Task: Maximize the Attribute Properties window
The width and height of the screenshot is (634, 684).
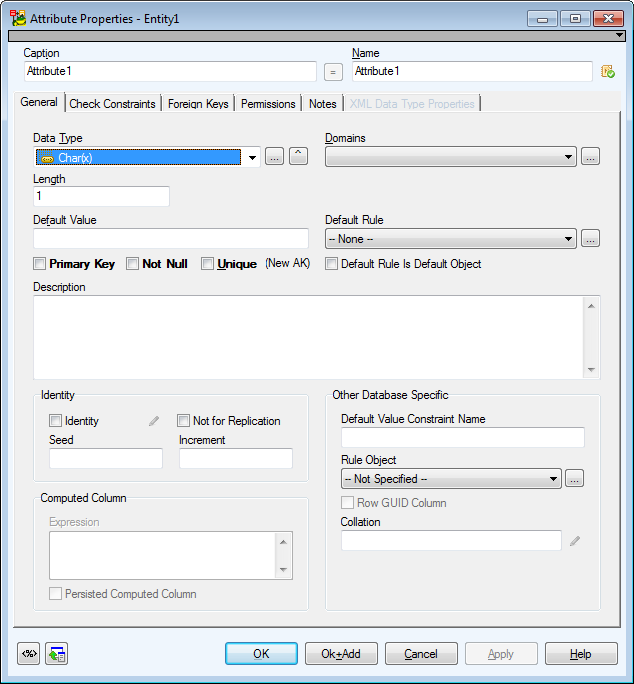Action: [x=575, y=19]
